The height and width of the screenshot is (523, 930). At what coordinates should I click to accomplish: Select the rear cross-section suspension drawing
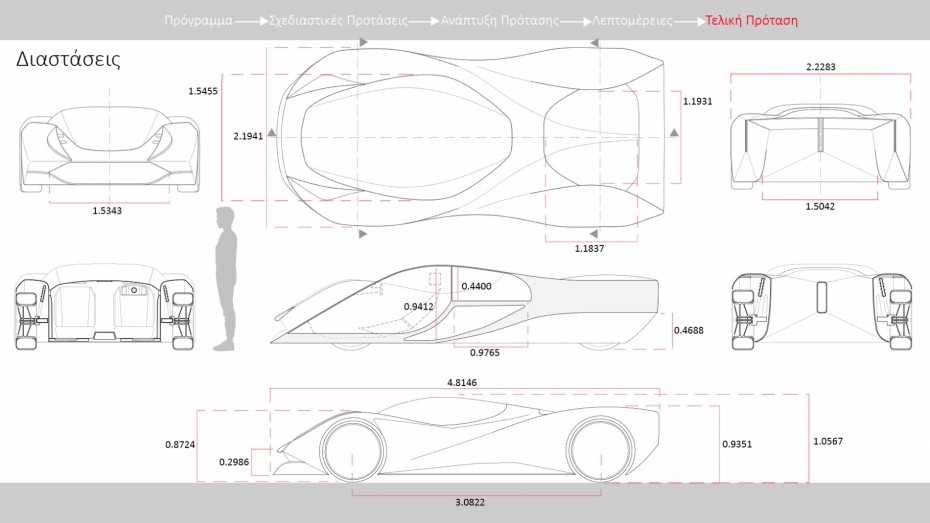pyautogui.click(x=821, y=307)
